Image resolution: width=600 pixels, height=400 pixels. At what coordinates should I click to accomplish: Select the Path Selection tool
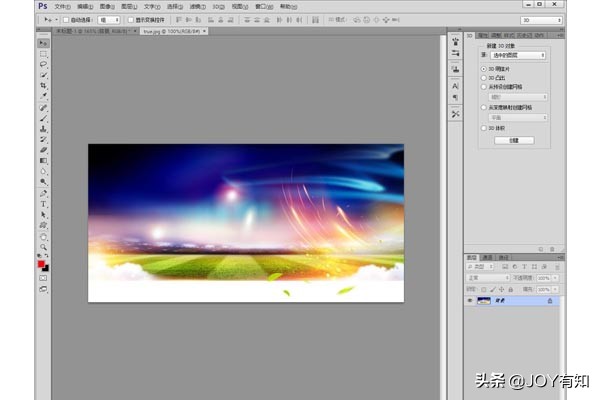point(43,215)
